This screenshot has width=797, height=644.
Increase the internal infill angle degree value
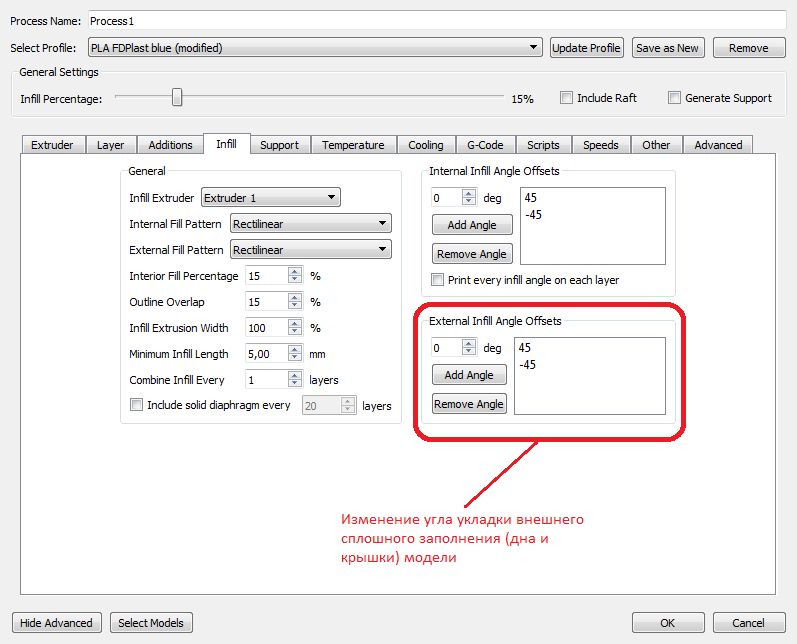(x=469, y=193)
